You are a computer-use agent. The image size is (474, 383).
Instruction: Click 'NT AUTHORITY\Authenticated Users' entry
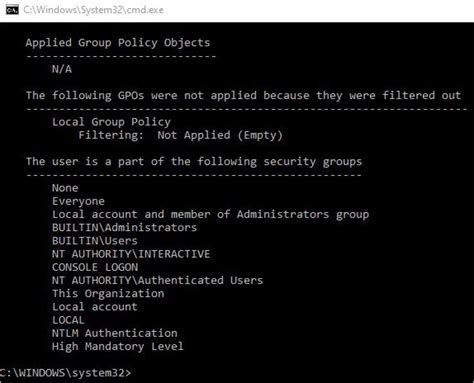click(157, 280)
